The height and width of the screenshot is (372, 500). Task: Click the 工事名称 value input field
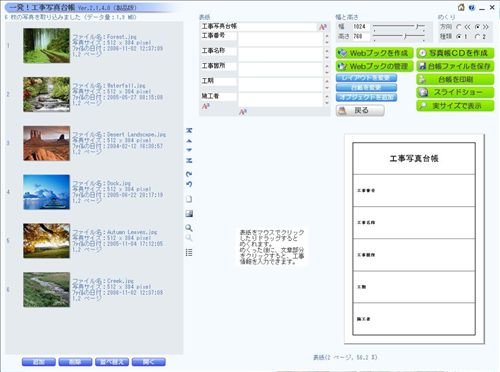coord(281,54)
